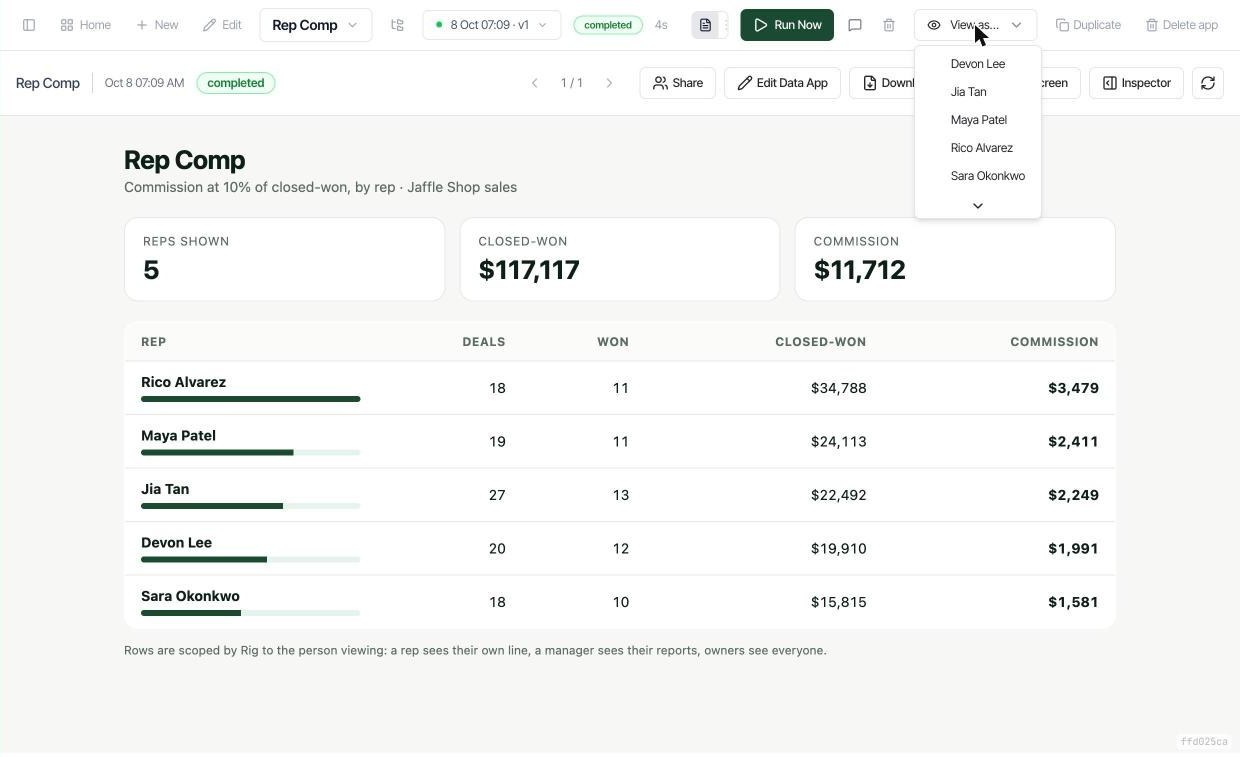
Task: Click the REP column header
Action: click(x=154, y=342)
